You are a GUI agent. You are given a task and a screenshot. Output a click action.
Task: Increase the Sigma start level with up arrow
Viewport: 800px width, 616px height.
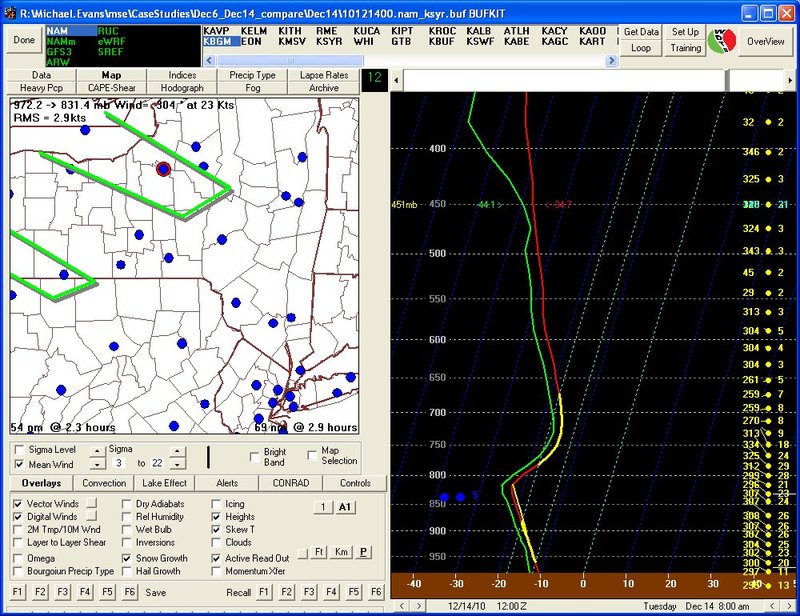[96, 451]
